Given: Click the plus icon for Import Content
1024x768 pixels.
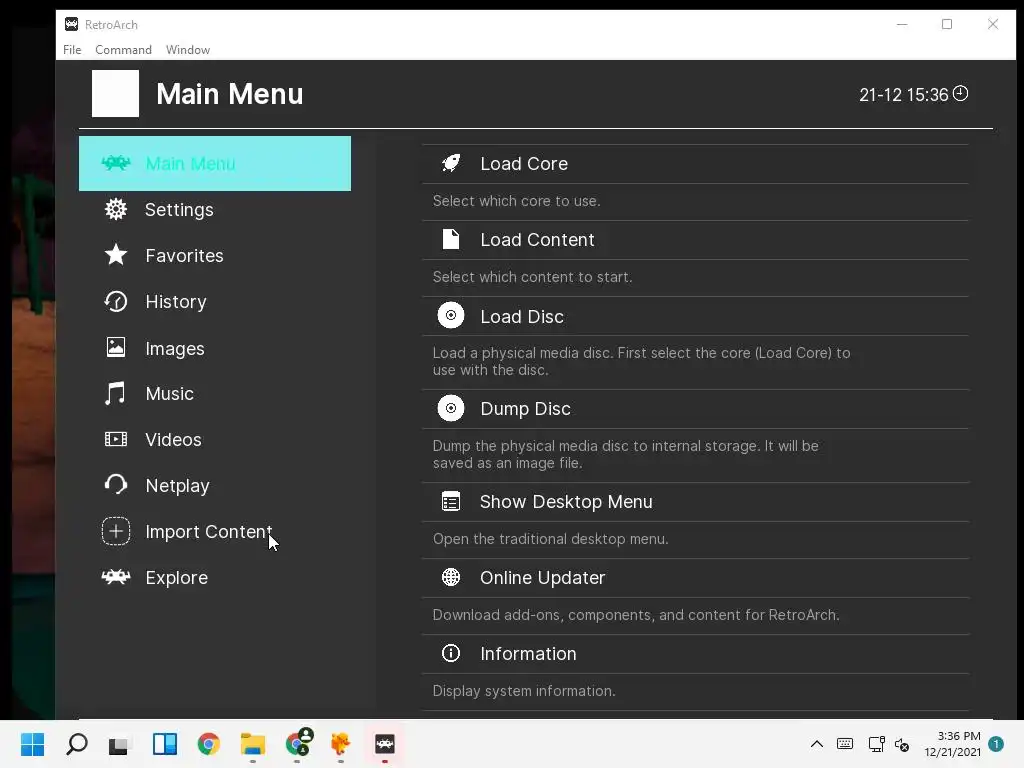Looking at the screenshot, I should pyautogui.click(x=116, y=531).
